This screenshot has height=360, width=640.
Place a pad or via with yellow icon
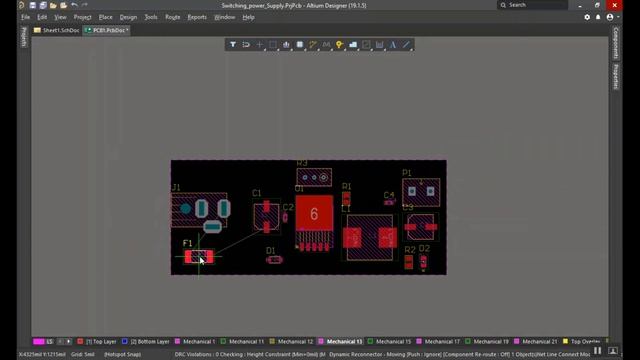pos(339,44)
